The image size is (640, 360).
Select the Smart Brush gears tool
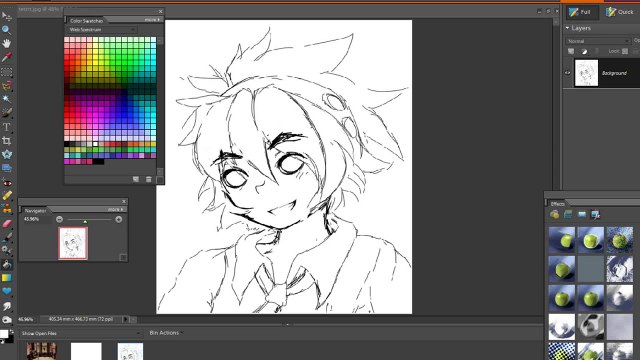pyautogui.click(x=6, y=250)
